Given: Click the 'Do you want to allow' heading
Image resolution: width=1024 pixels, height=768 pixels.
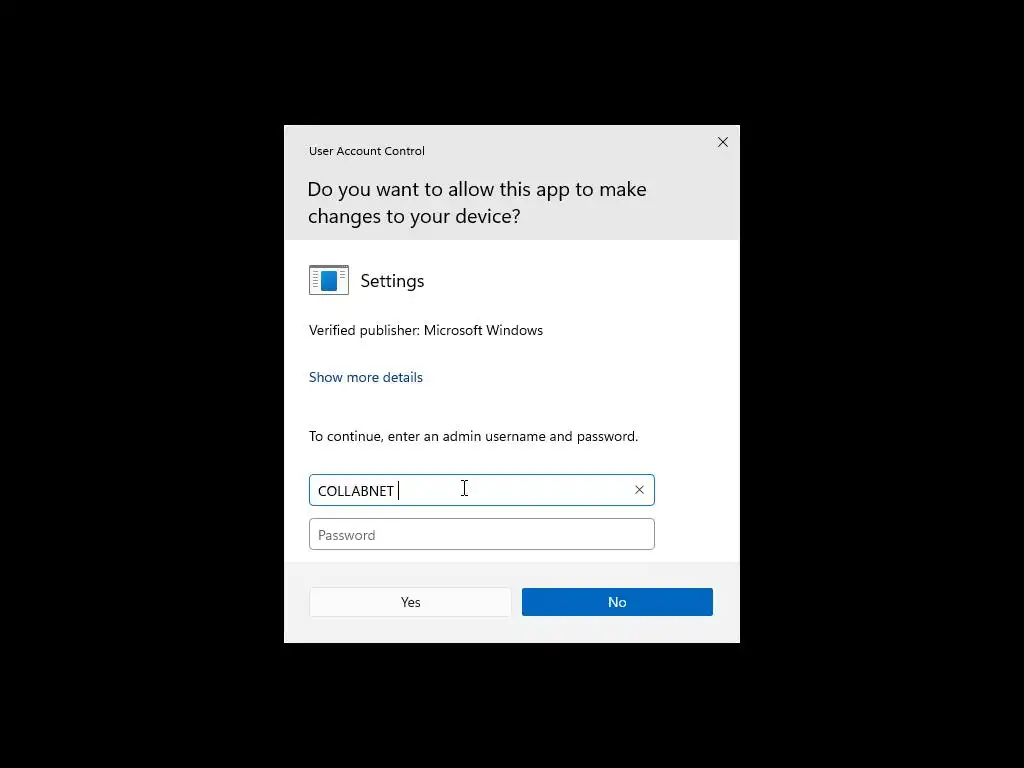Looking at the screenshot, I should [477, 202].
